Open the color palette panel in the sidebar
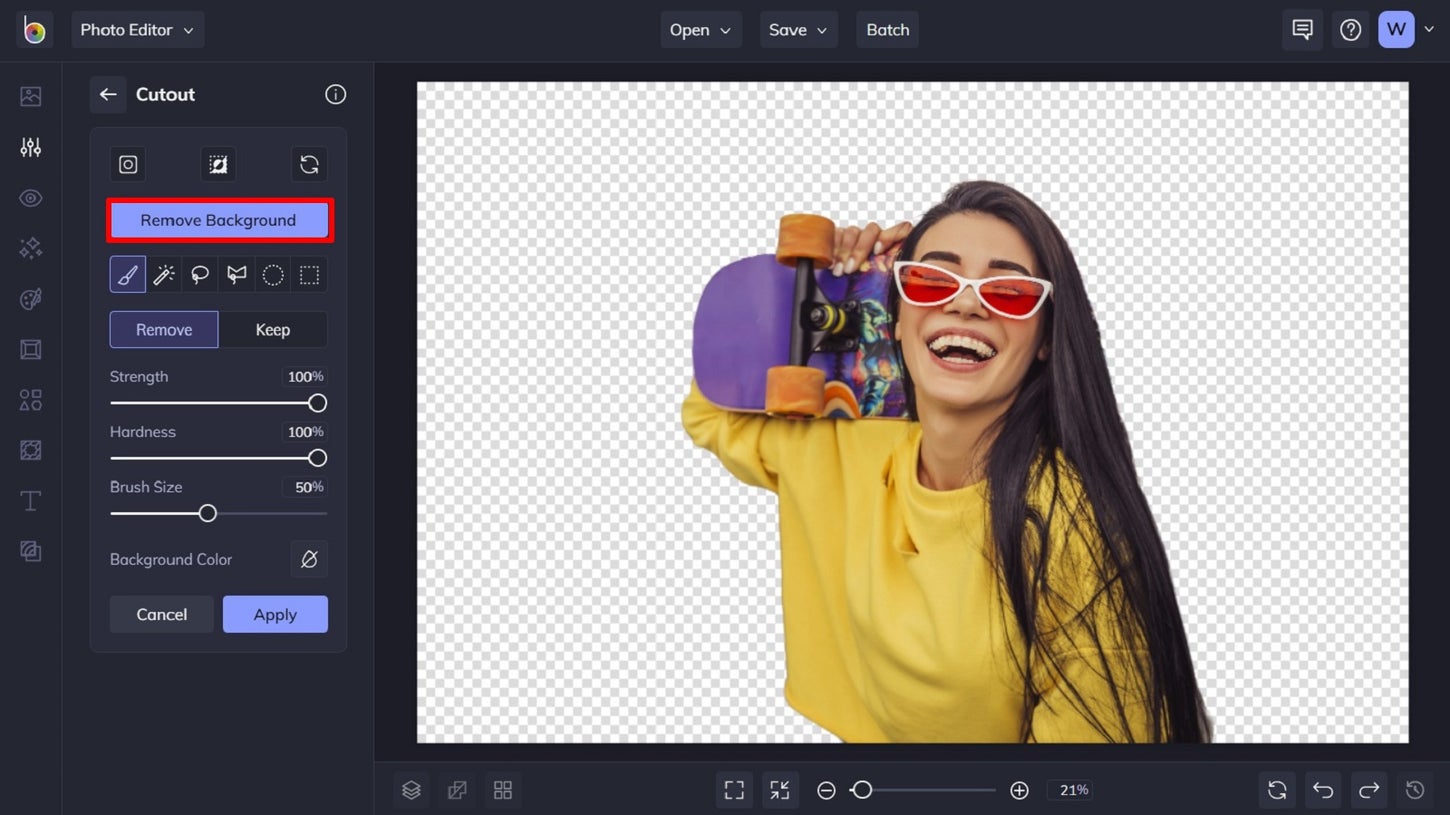This screenshot has width=1450, height=815. (30, 298)
